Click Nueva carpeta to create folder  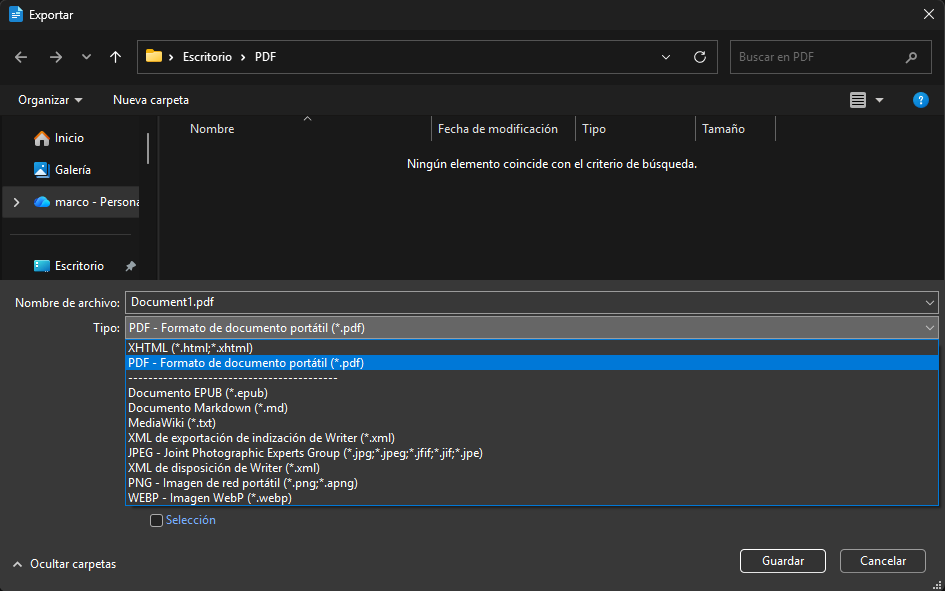(151, 100)
